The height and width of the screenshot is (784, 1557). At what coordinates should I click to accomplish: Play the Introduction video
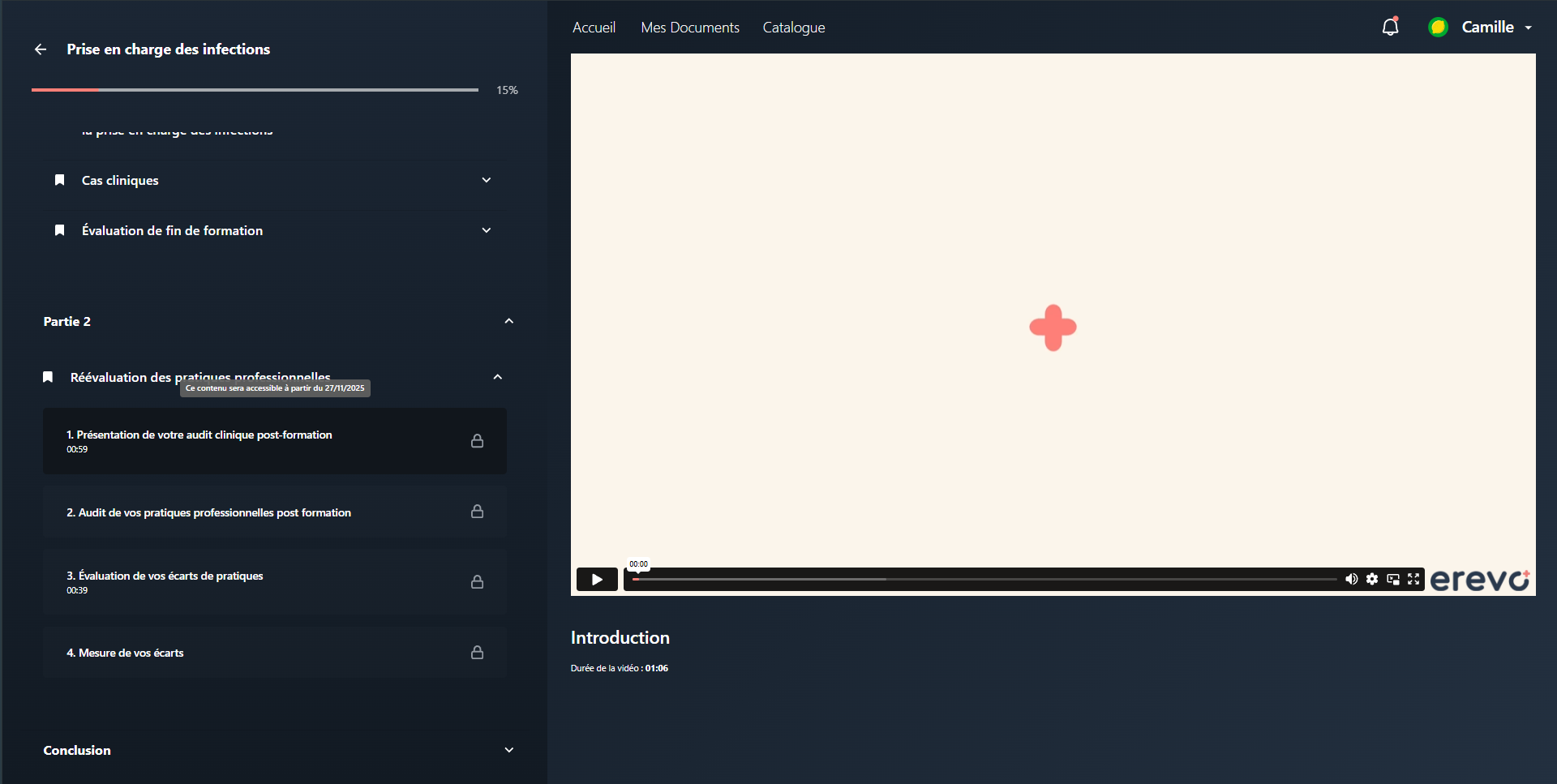597,580
